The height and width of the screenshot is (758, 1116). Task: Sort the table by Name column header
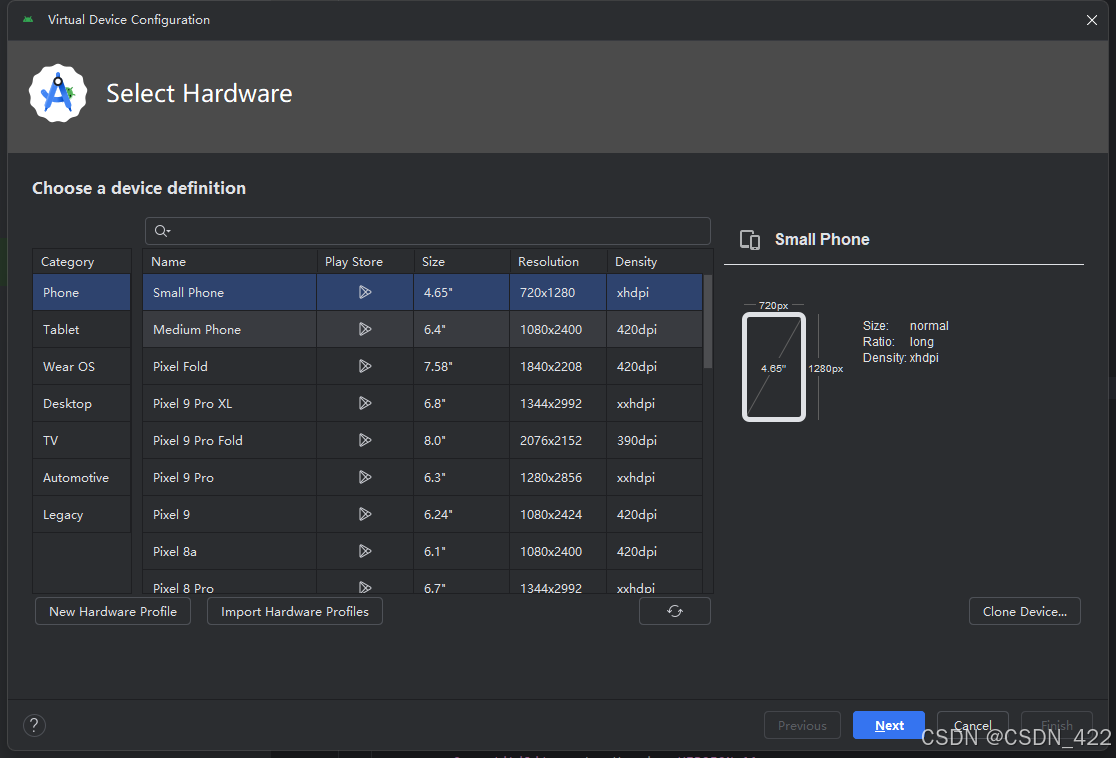[169, 262]
